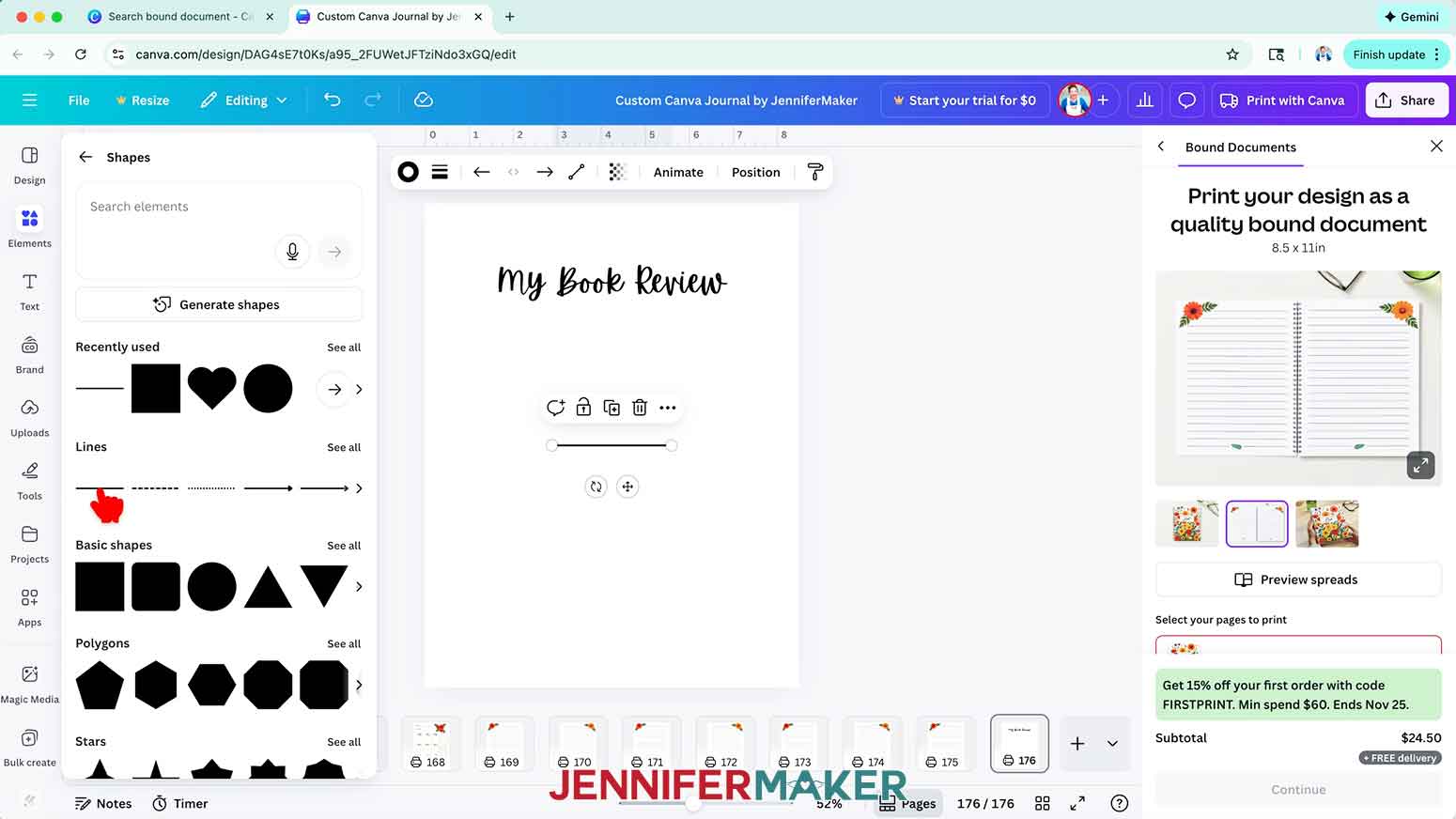1456x819 pixels.
Task: Open Position options in the toolbar
Action: pyautogui.click(x=756, y=172)
